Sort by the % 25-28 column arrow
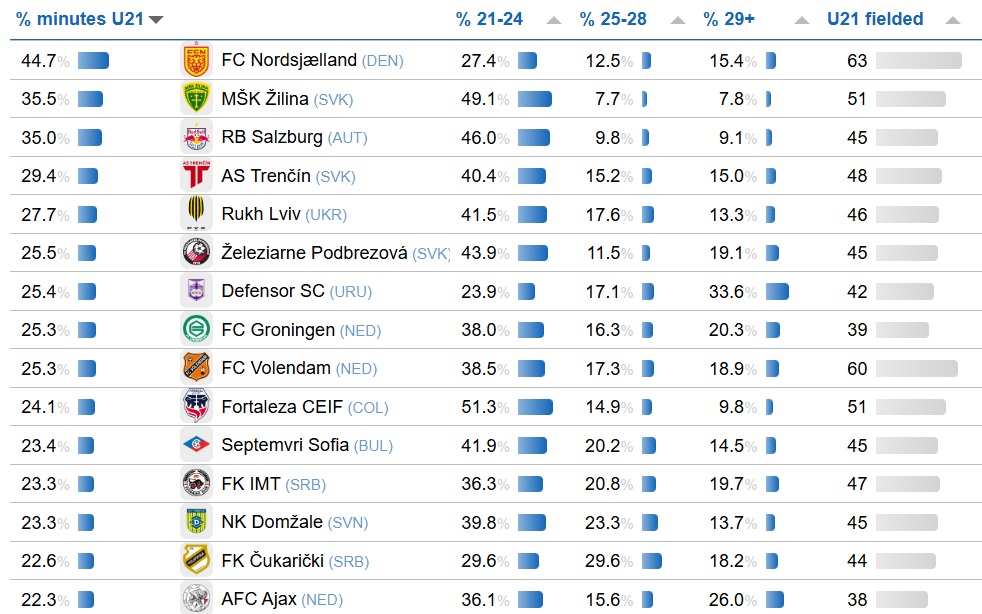The height and width of the screenshot is (614, 982). [678, 20]
